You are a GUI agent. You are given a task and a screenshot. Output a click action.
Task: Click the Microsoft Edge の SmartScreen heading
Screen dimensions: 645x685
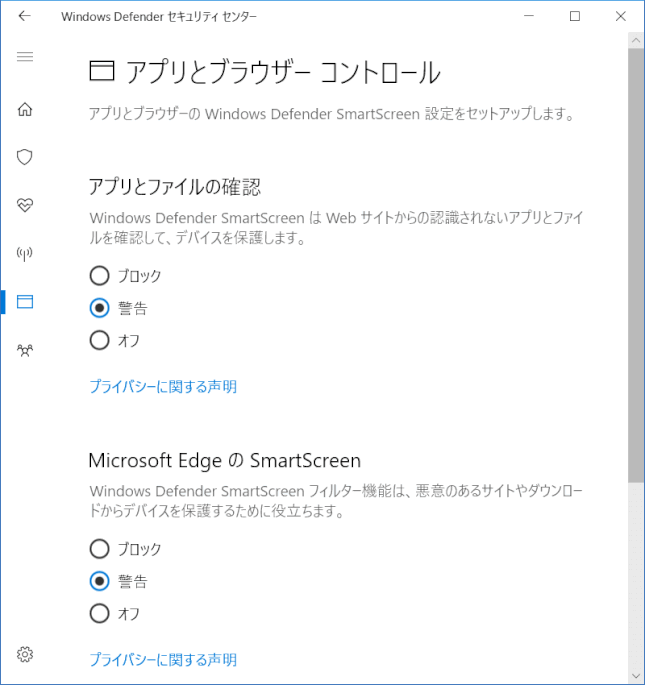225,460
